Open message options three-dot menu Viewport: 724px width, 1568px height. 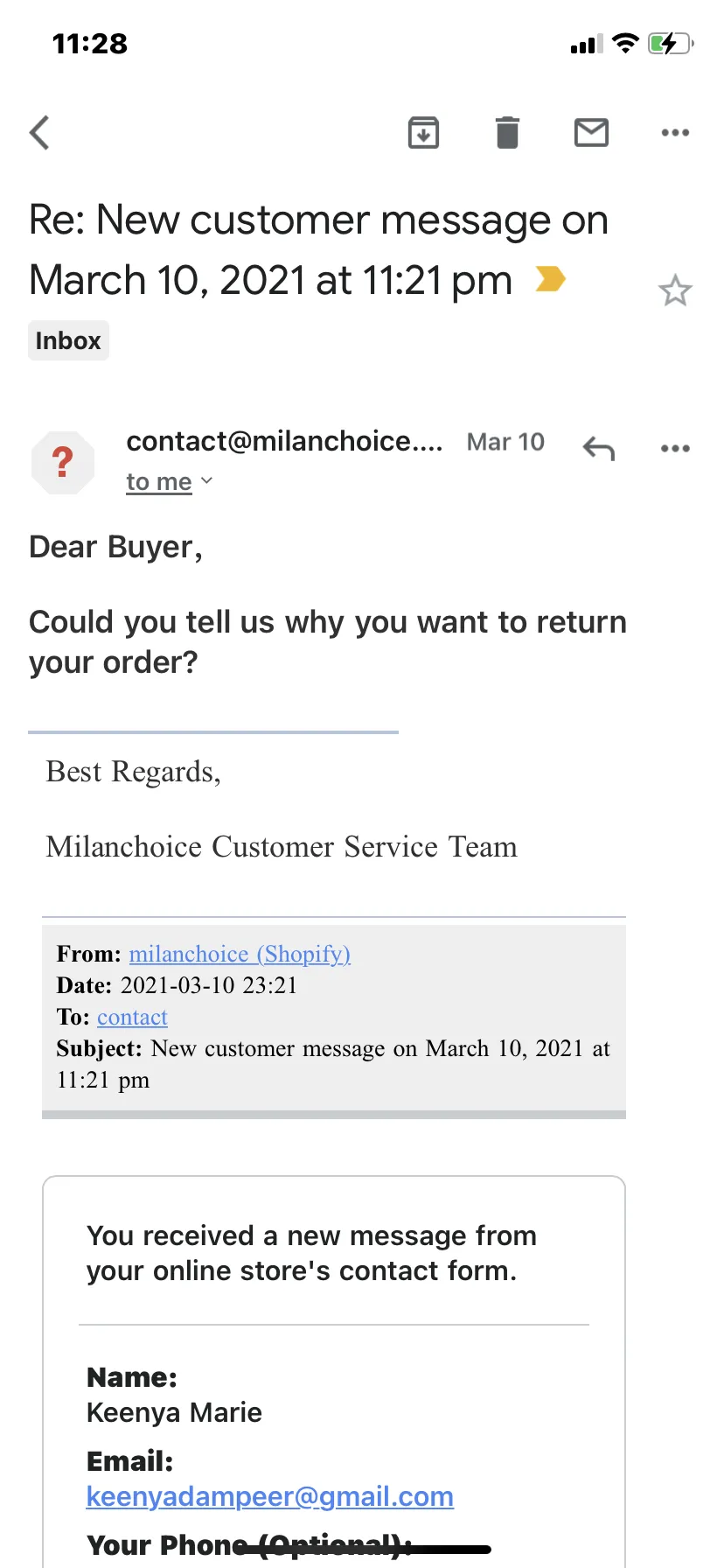click(x=675, y=448)
